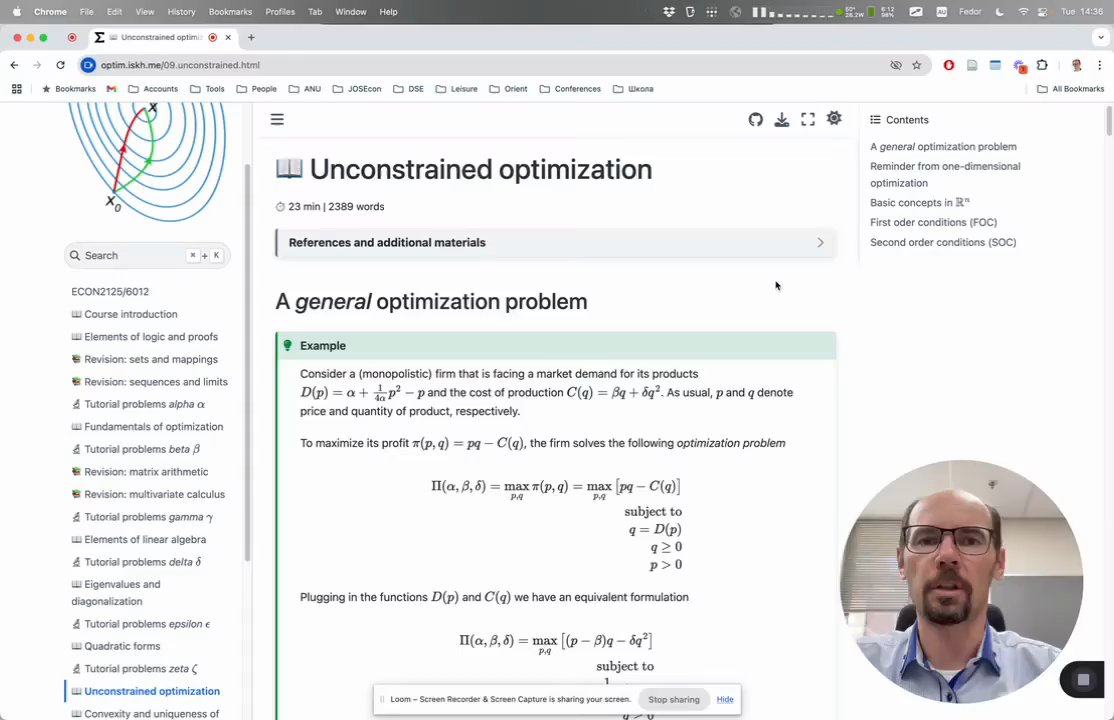Open the Profiles menu

coord(280,11)
